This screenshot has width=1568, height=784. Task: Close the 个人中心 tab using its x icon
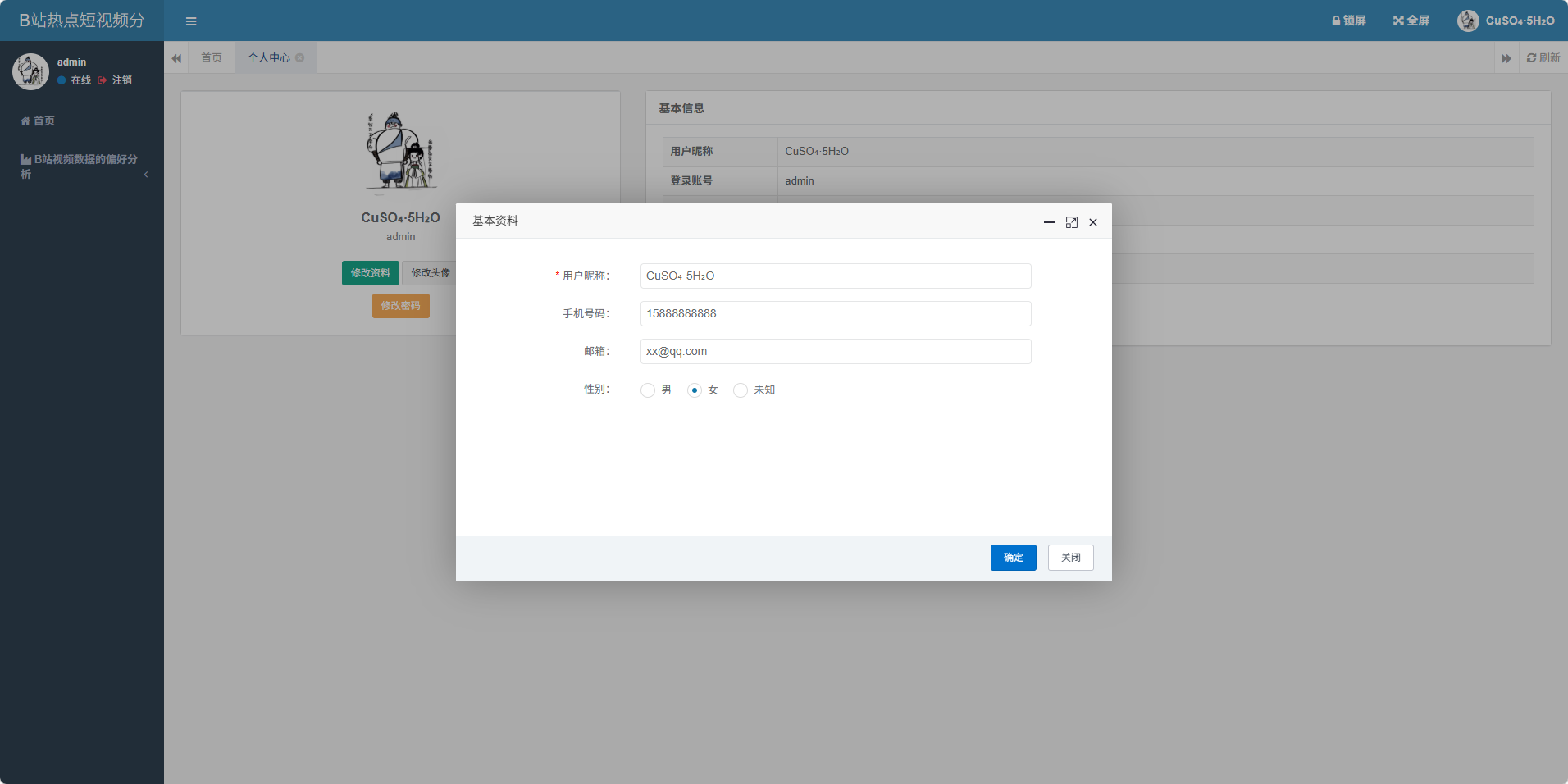pyautogui.click(x=300, y=57)
